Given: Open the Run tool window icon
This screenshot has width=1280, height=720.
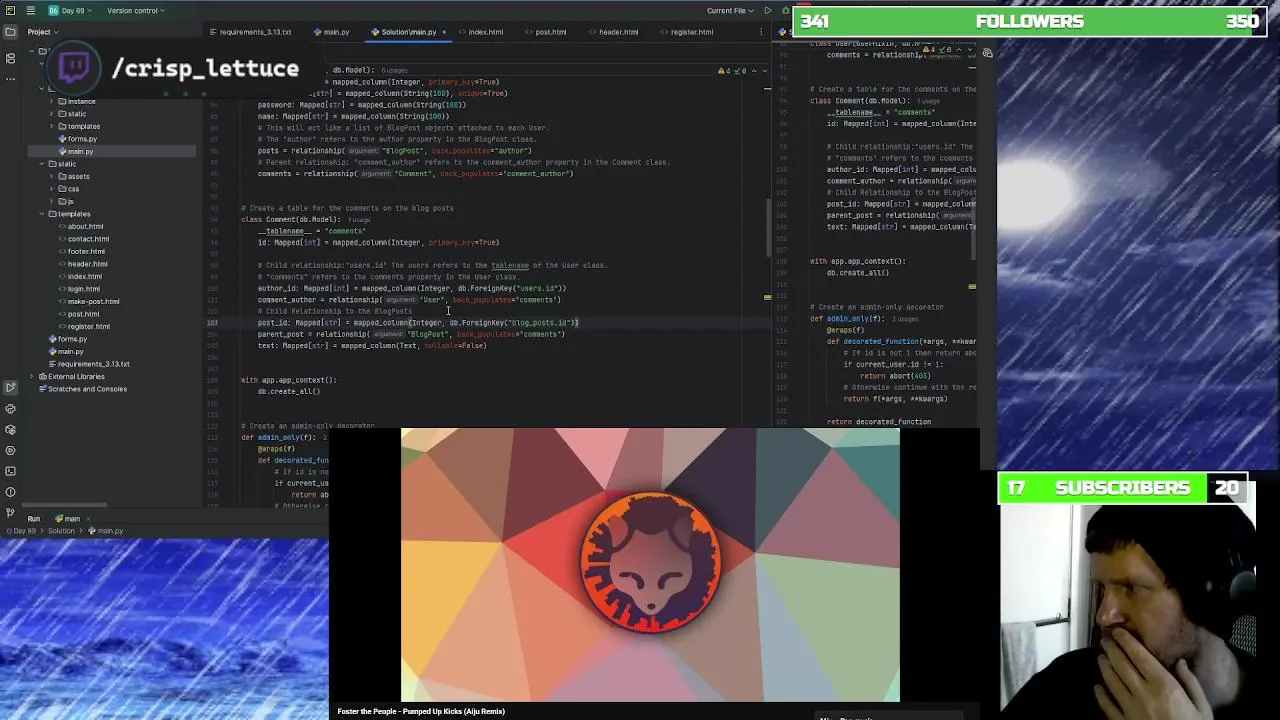Looking at the screenshot, I should tap(10, 387).
